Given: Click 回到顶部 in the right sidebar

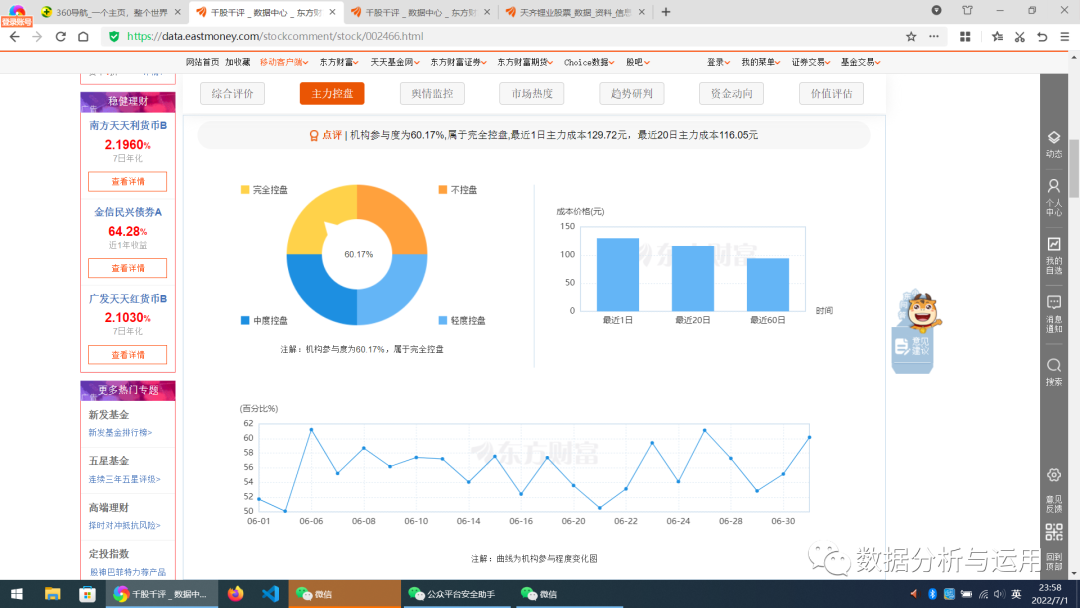Looking at the screenshot, I should [x=1054, y=560].
